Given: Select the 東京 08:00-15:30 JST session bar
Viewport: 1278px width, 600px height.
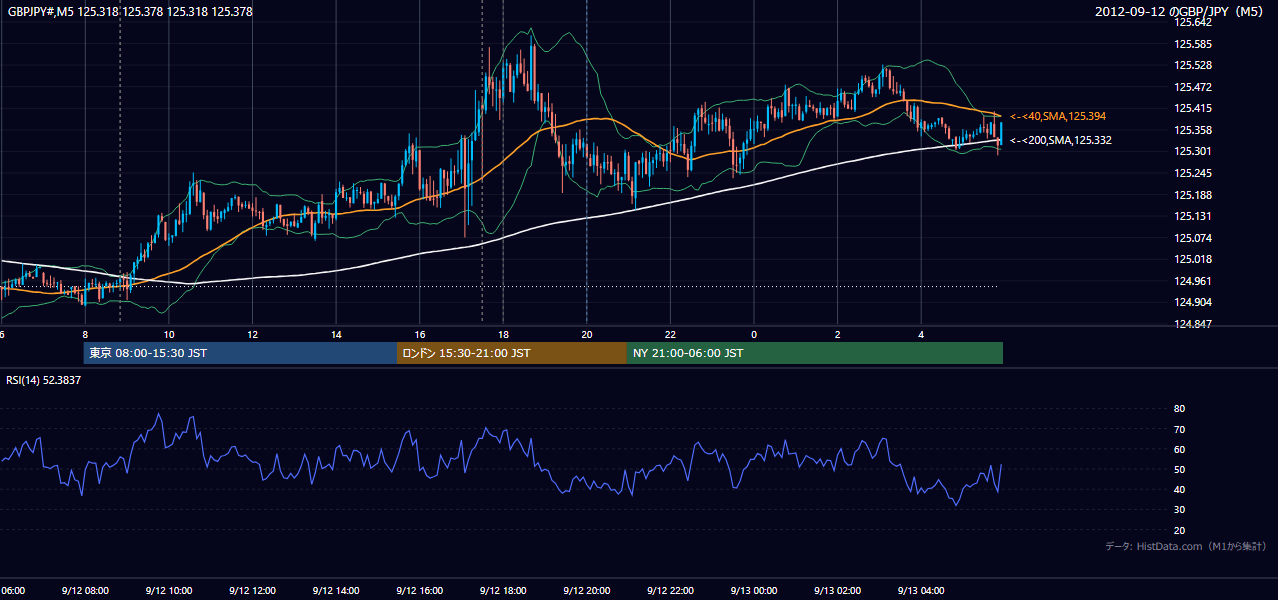Looking at the screenshot, I should [x=240, y=353].
